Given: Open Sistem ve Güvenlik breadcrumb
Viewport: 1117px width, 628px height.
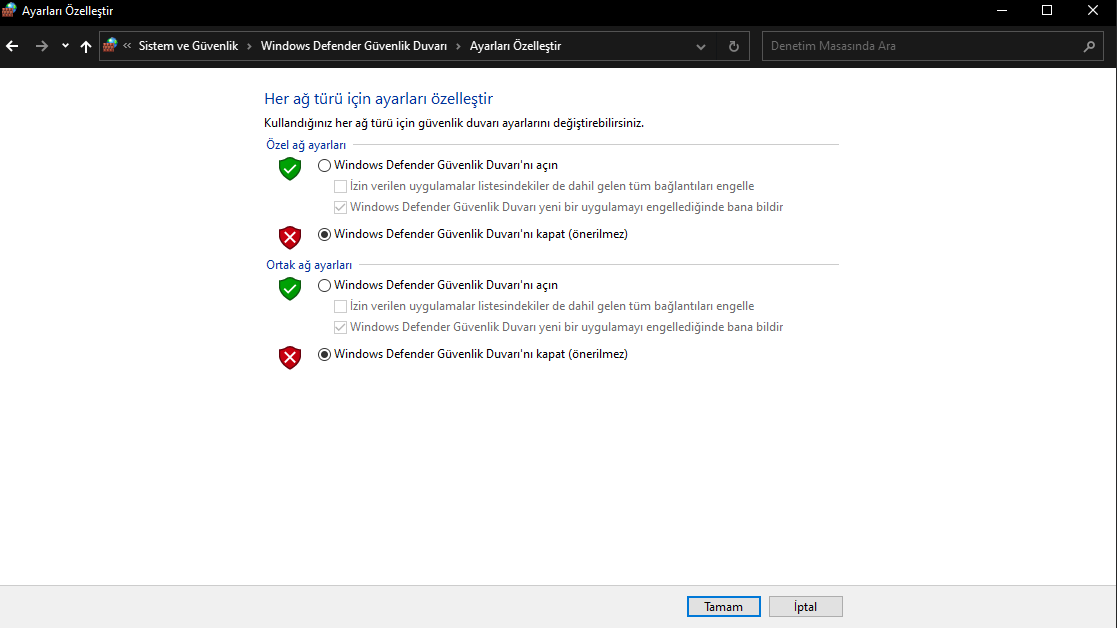Looking at the screenshot, I should [188, 46].
